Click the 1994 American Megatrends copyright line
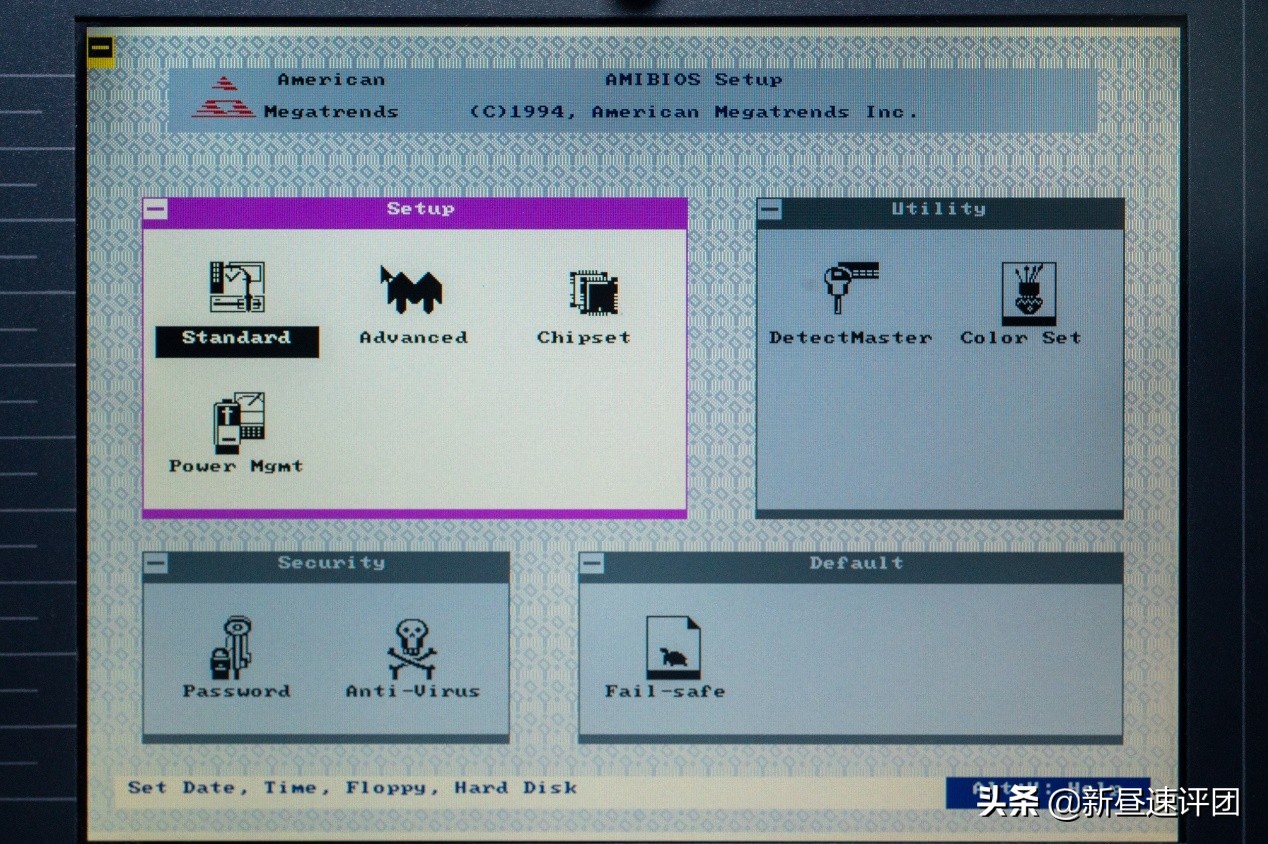The height and width of the screenshot is (844, 1268). tap(694, 112)
